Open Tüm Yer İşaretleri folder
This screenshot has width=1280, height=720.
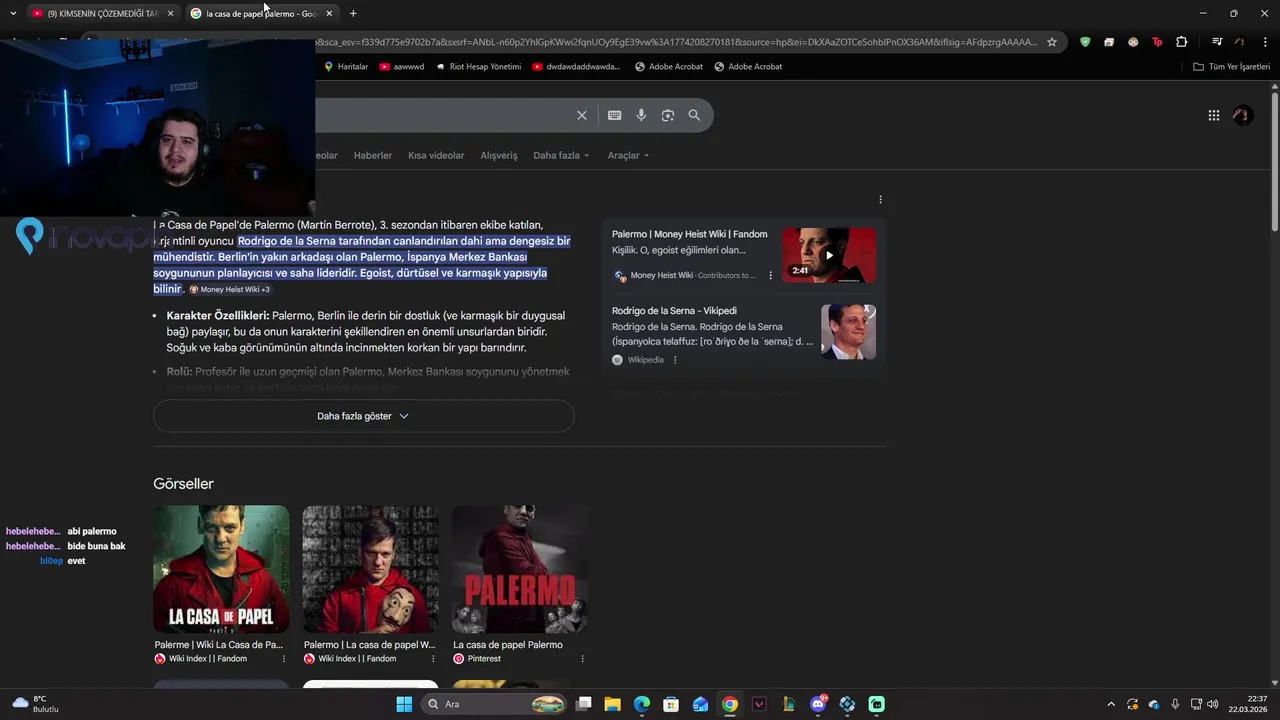tap(1231, 67)
